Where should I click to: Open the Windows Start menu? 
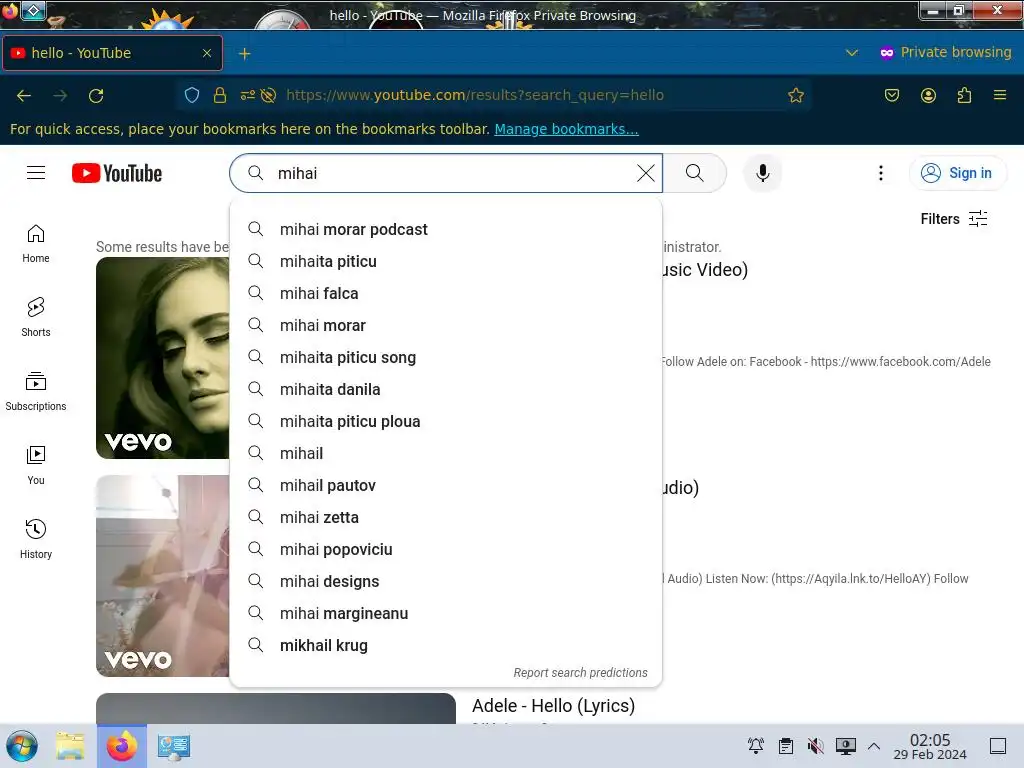coord(22,746)
